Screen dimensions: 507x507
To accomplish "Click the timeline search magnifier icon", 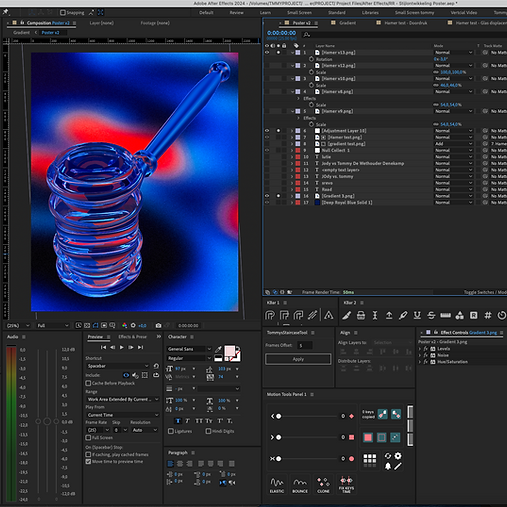I will point(306,34).
